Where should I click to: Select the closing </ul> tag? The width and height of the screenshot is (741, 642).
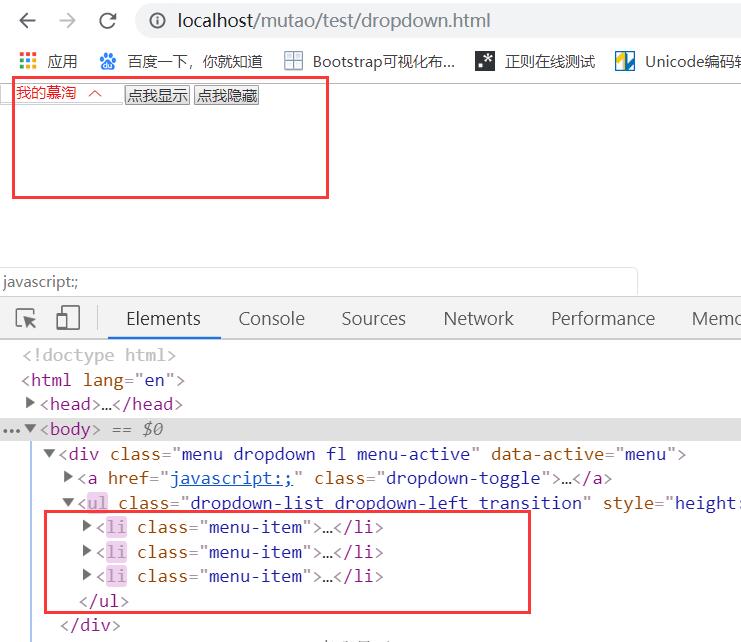coord(104,601)
